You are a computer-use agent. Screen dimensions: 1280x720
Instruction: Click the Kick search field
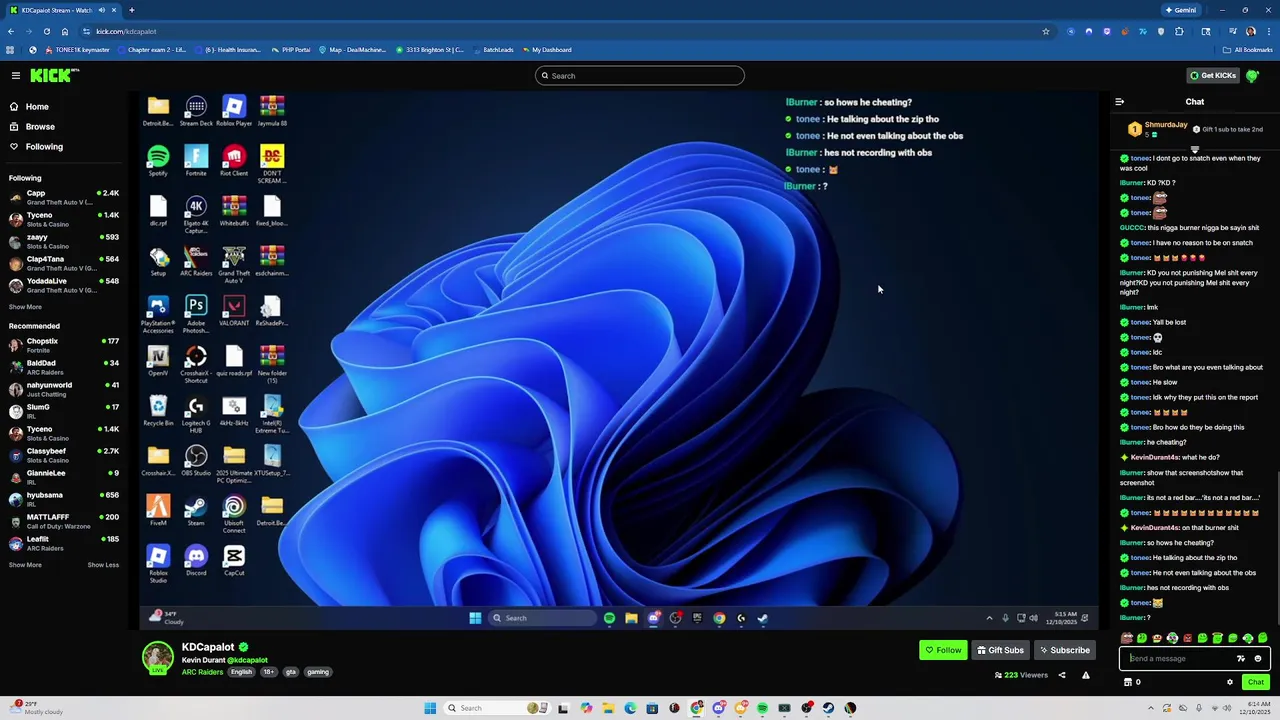pos(640,76)
